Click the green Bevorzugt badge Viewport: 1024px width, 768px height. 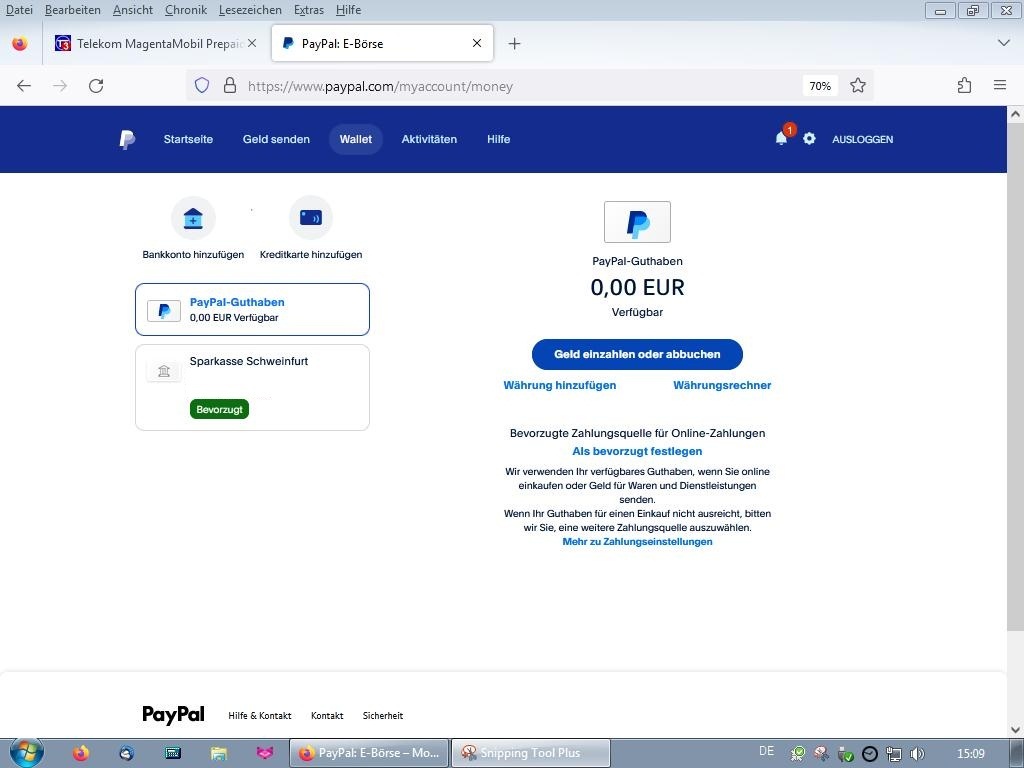pos(219,409)
